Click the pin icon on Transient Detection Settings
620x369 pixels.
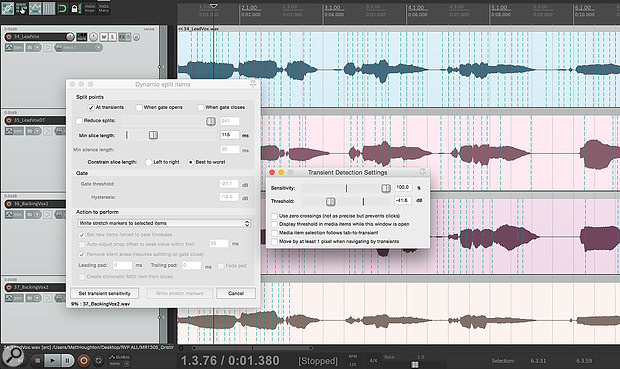[423, 172]
